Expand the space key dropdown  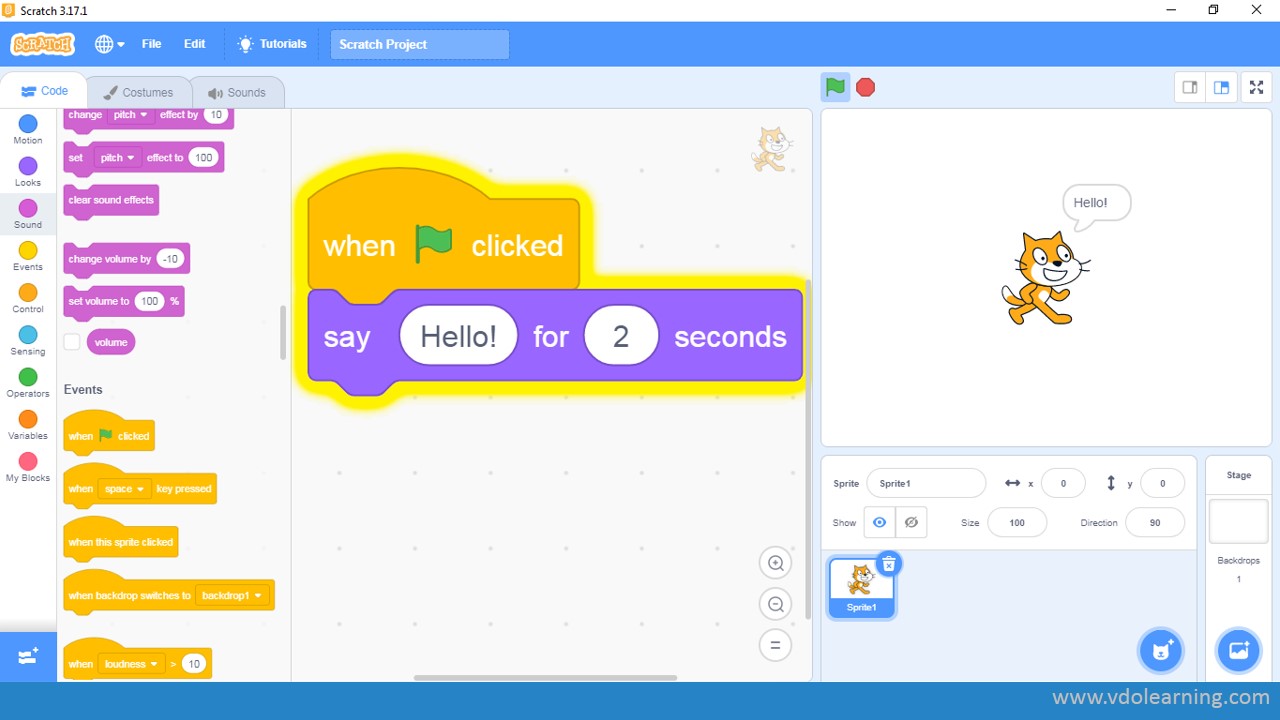(x=126, y=489)
